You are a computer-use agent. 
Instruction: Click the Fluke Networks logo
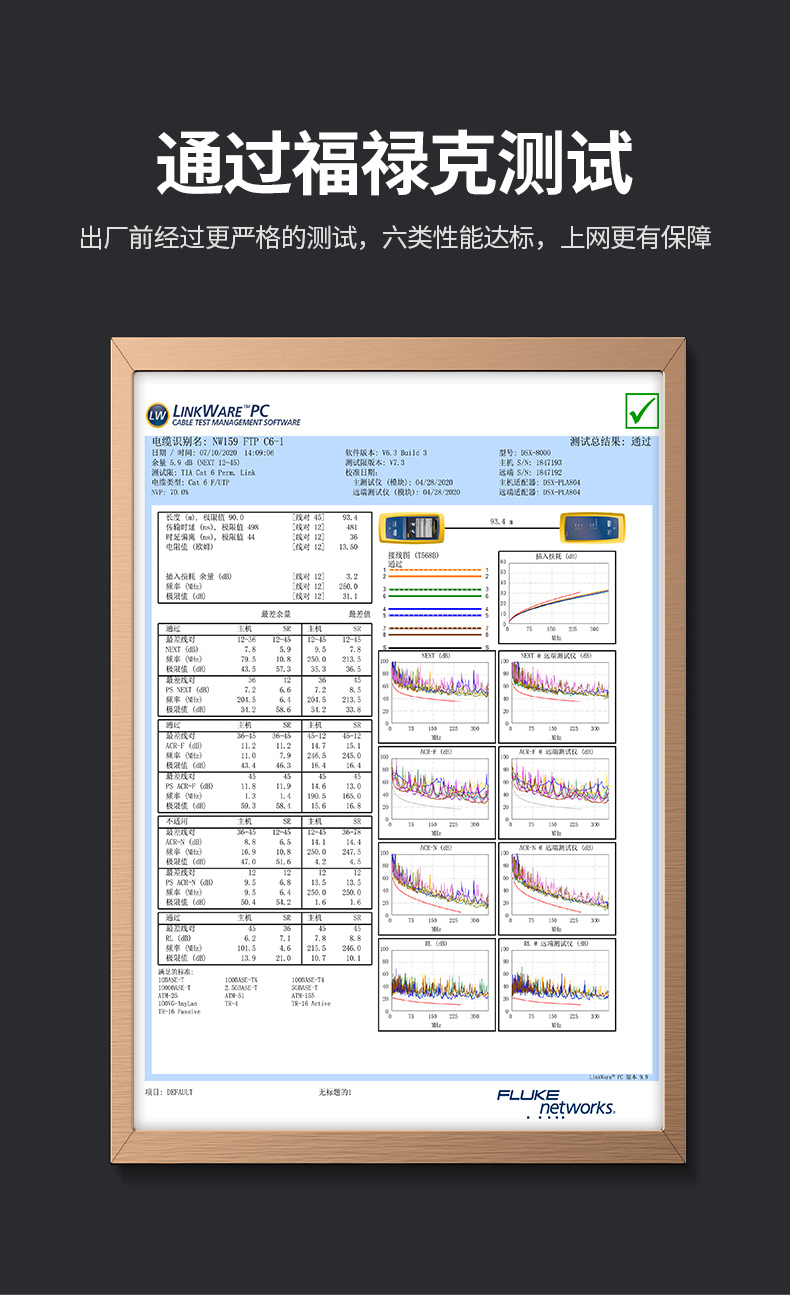point(557,1103)
